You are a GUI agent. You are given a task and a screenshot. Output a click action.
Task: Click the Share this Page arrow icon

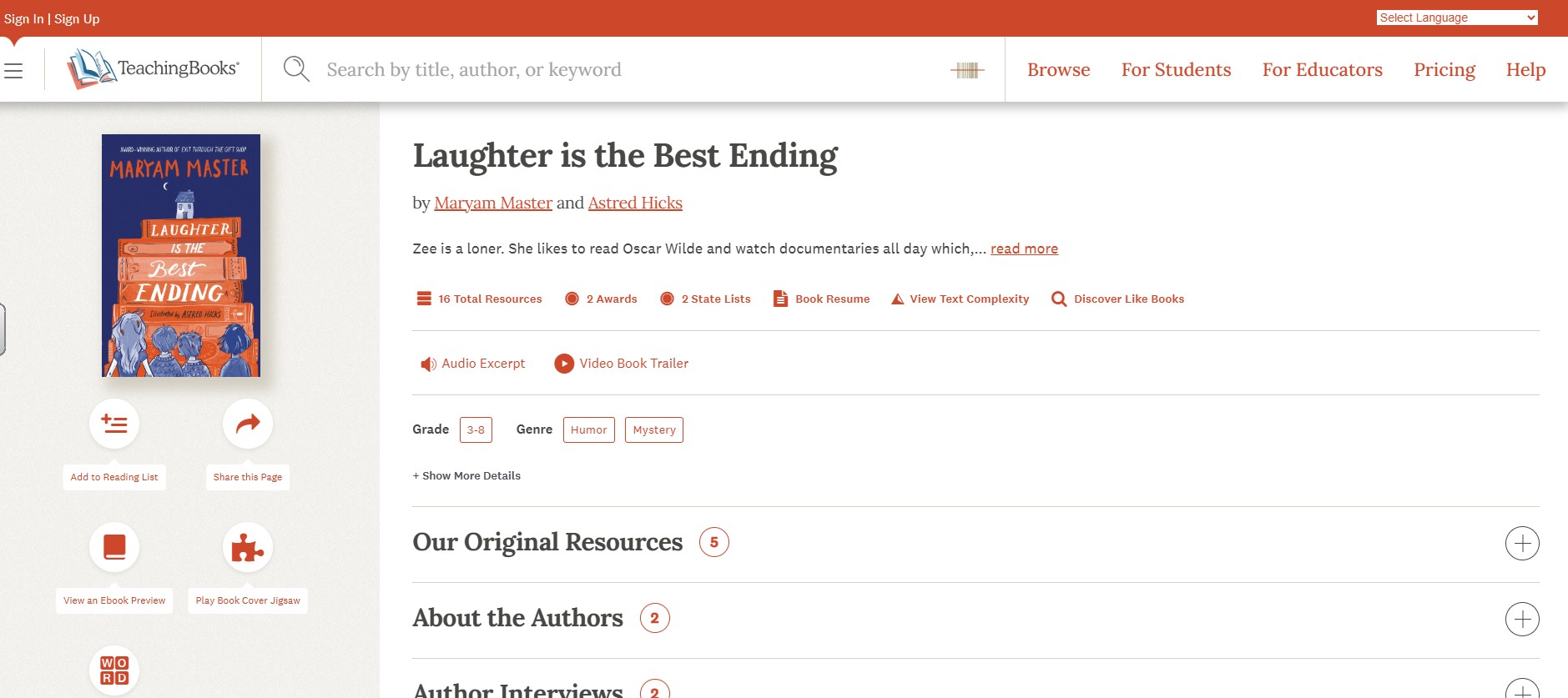(x=248, y=424)
